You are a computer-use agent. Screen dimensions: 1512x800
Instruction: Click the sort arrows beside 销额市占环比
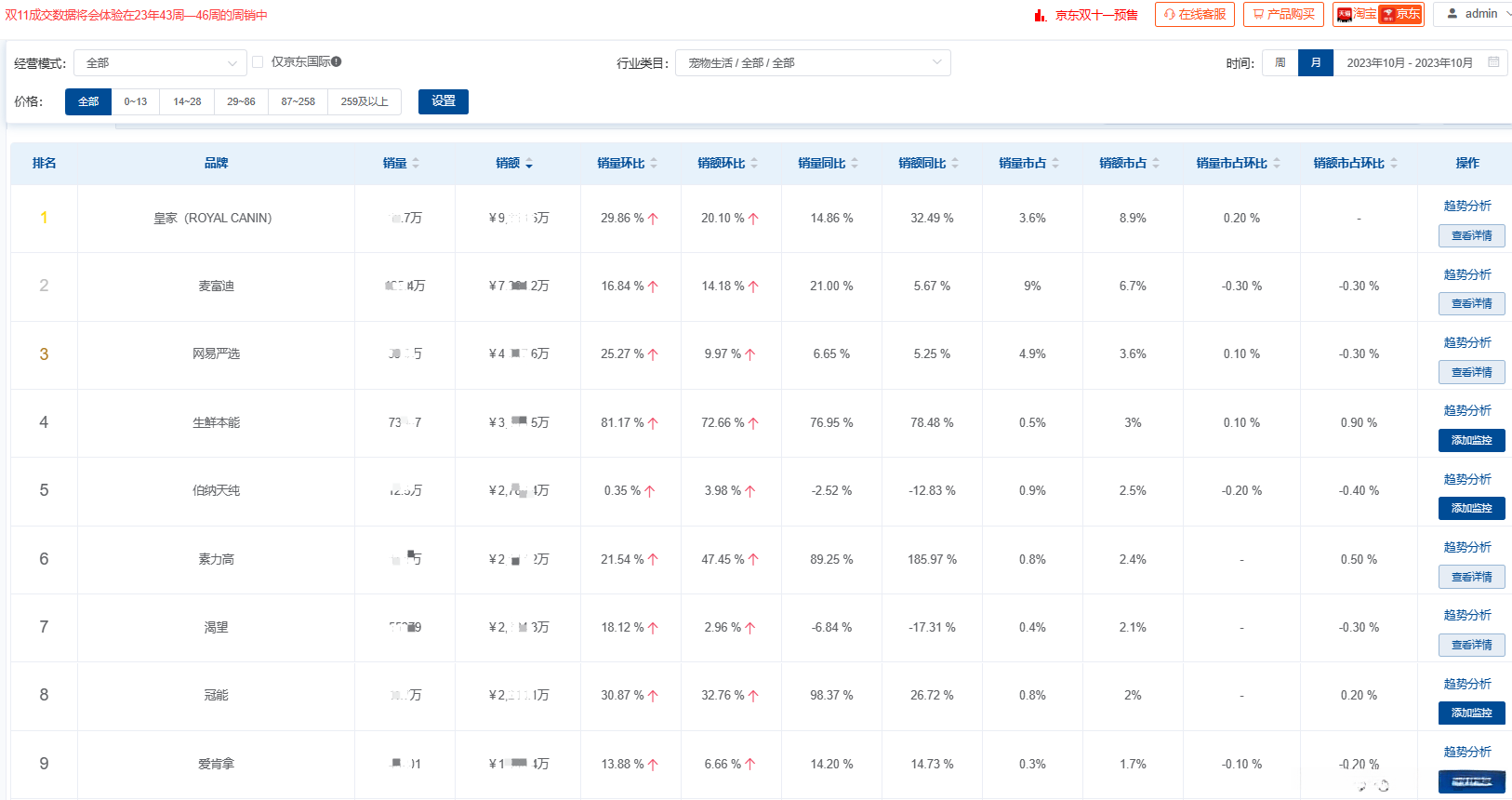point(1394,164)
